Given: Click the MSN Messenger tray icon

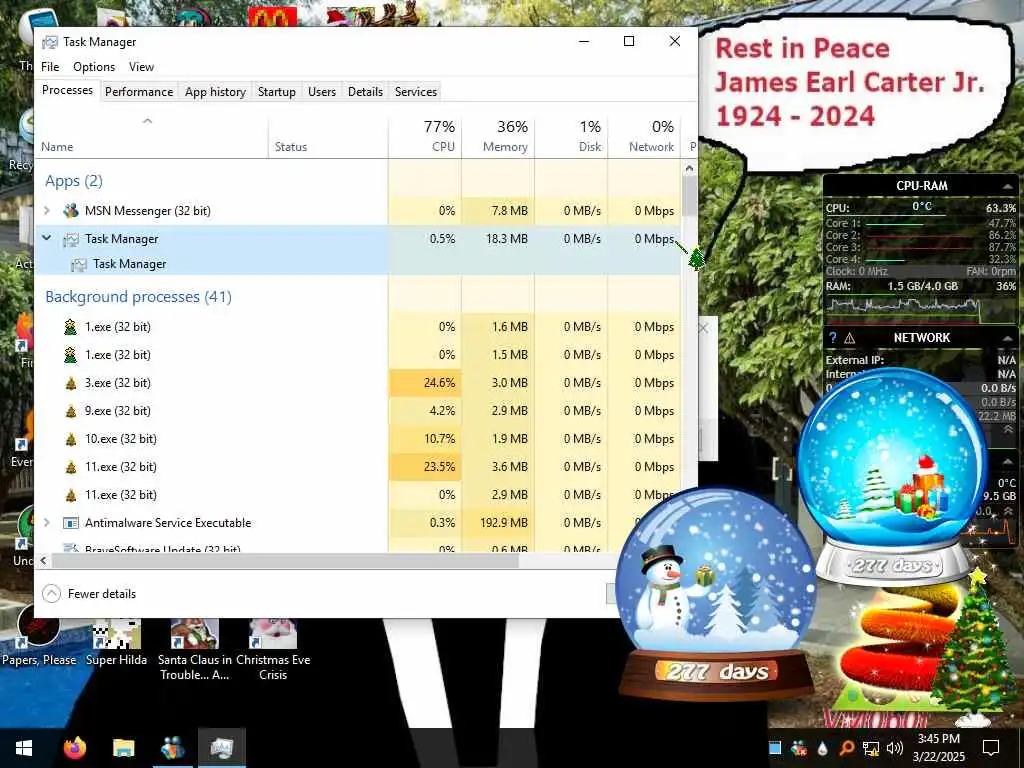Looking at the screenshot, I should tap(798, 748).
